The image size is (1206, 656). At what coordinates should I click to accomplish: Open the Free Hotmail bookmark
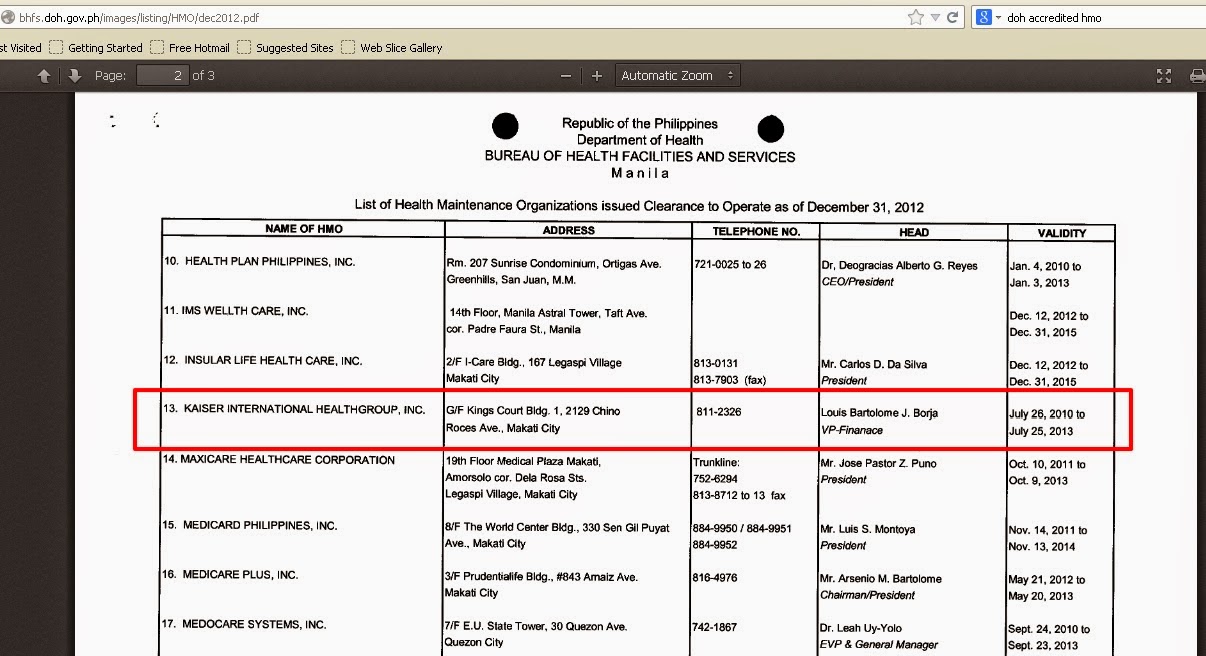pos(190,47)
